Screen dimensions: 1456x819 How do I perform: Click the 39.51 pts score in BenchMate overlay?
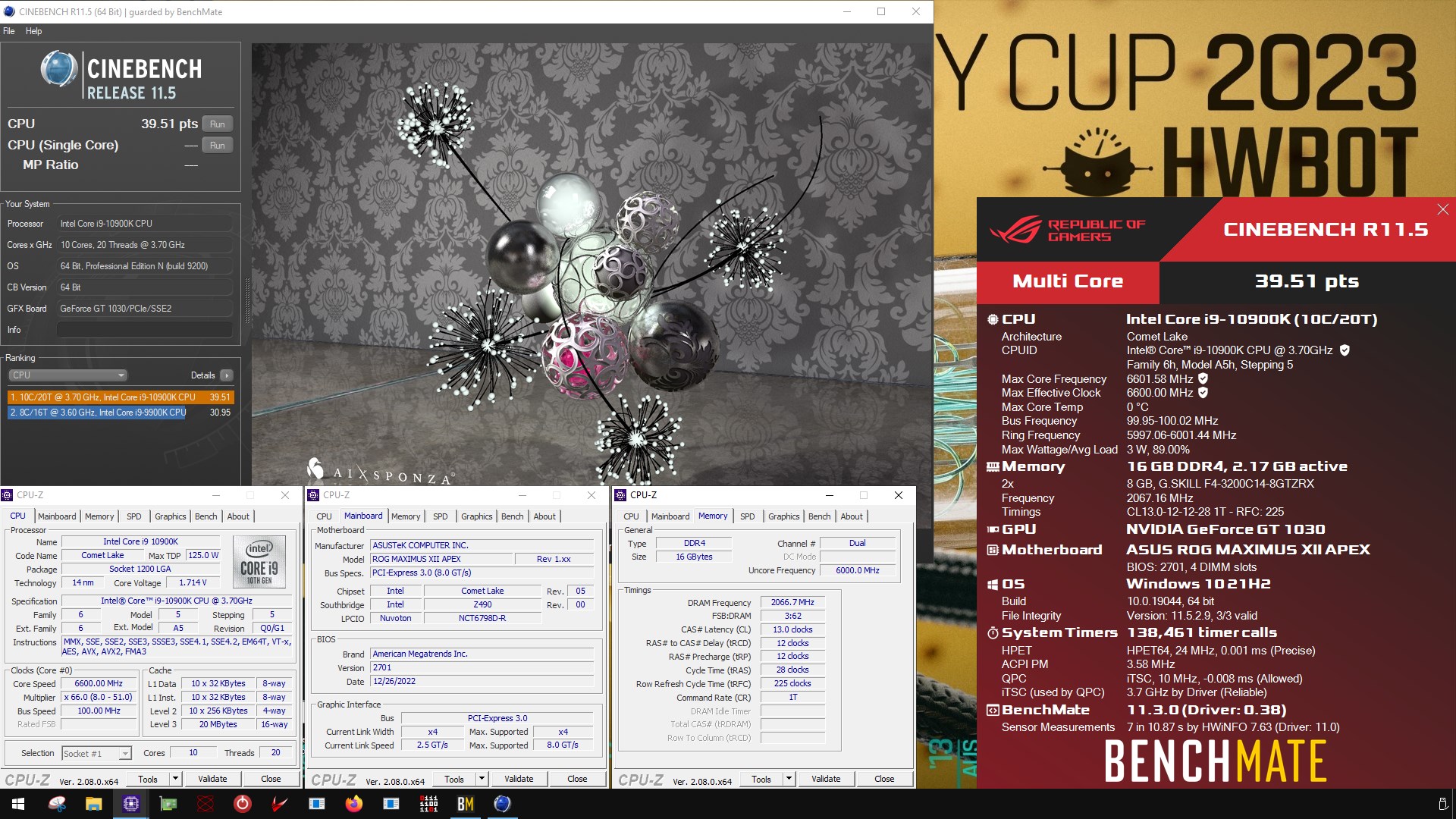click(x=1307, y=282)
